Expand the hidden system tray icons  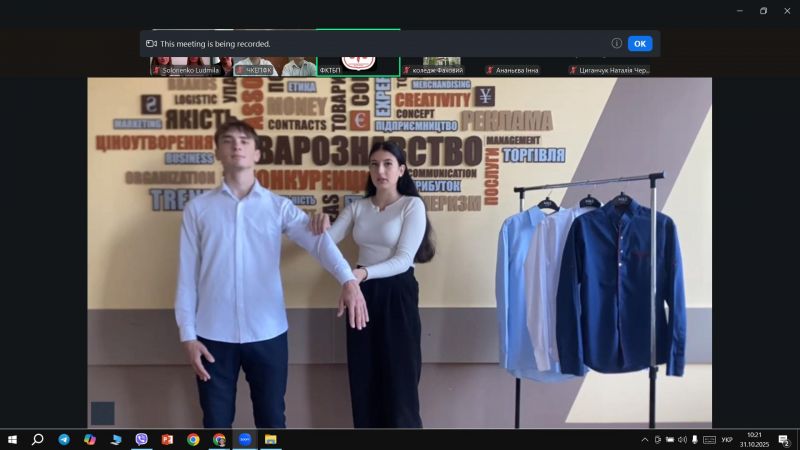644,439
